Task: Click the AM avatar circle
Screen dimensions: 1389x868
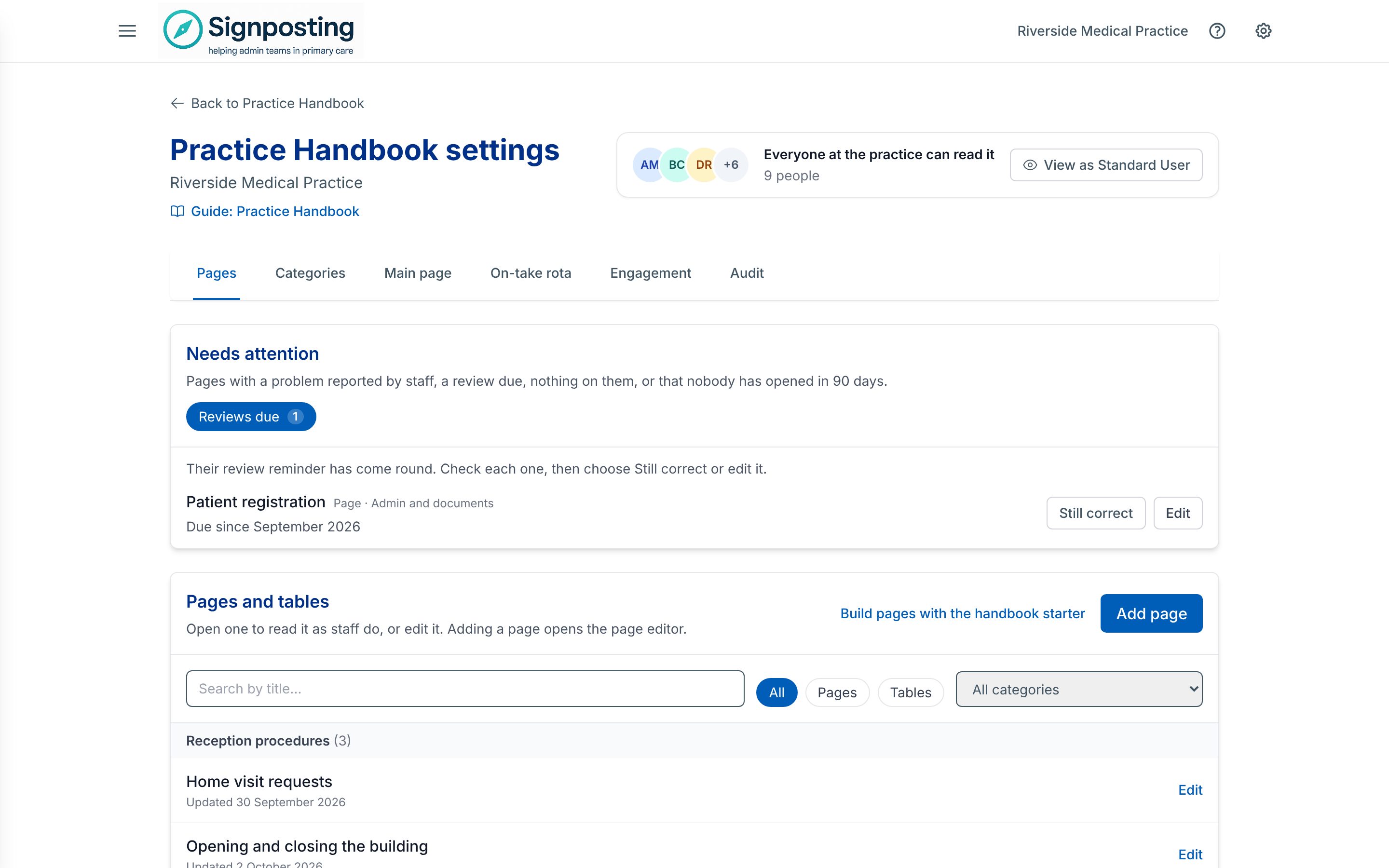Action: click(x=649, y=165)
